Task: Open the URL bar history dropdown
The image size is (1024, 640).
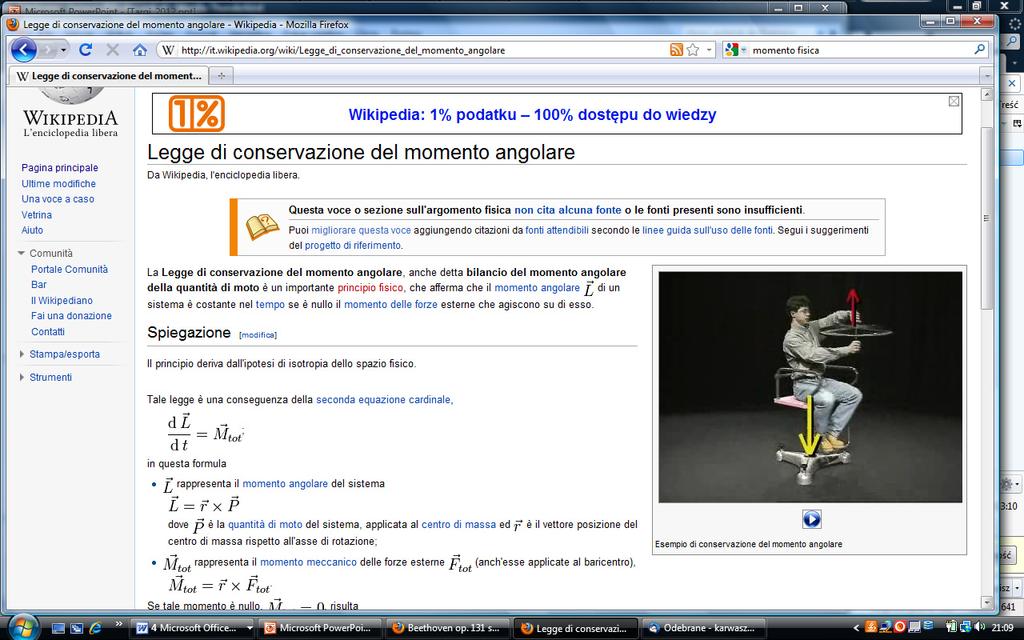Action: (x=709, y=50)
